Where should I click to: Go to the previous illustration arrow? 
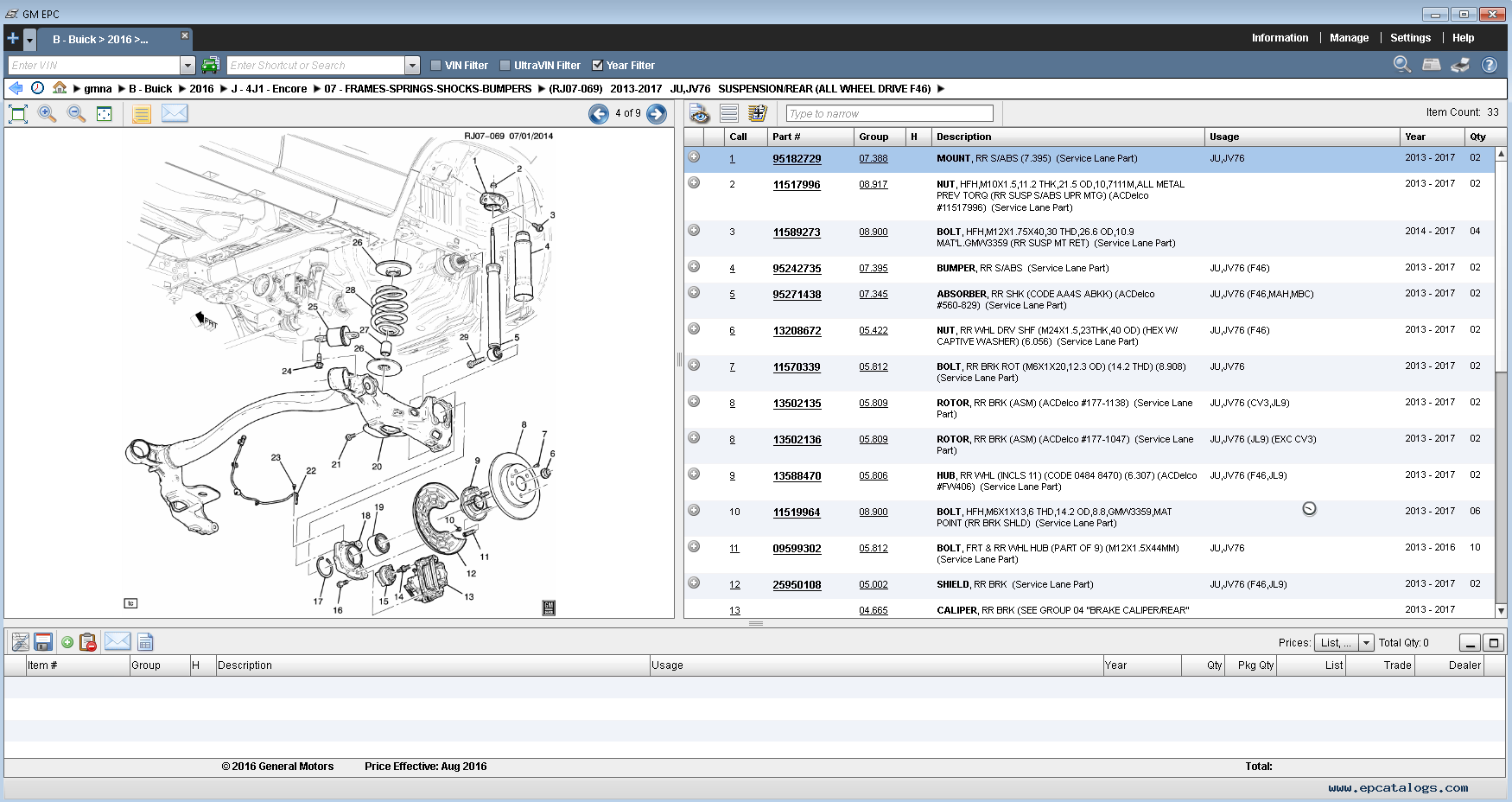(599, 114)
